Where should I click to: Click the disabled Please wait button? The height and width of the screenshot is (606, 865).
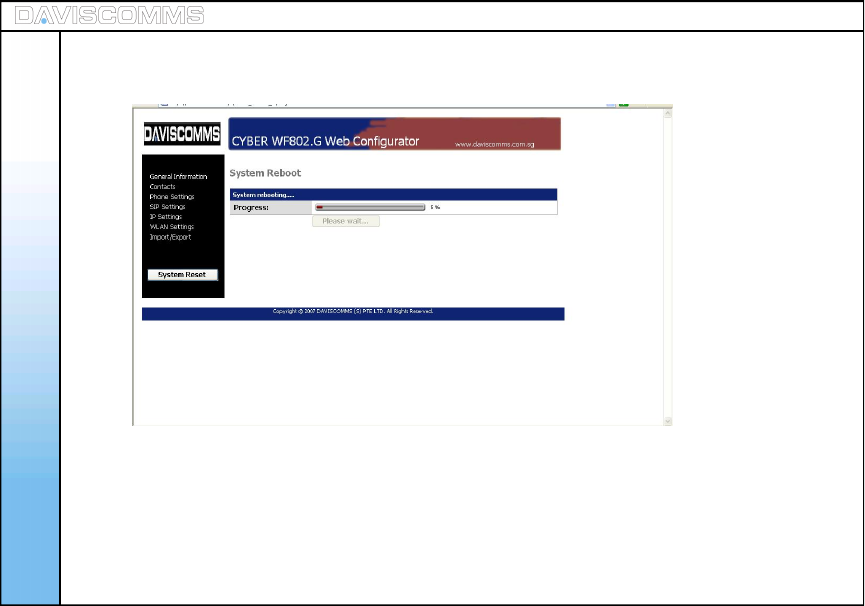coord(346,221)
